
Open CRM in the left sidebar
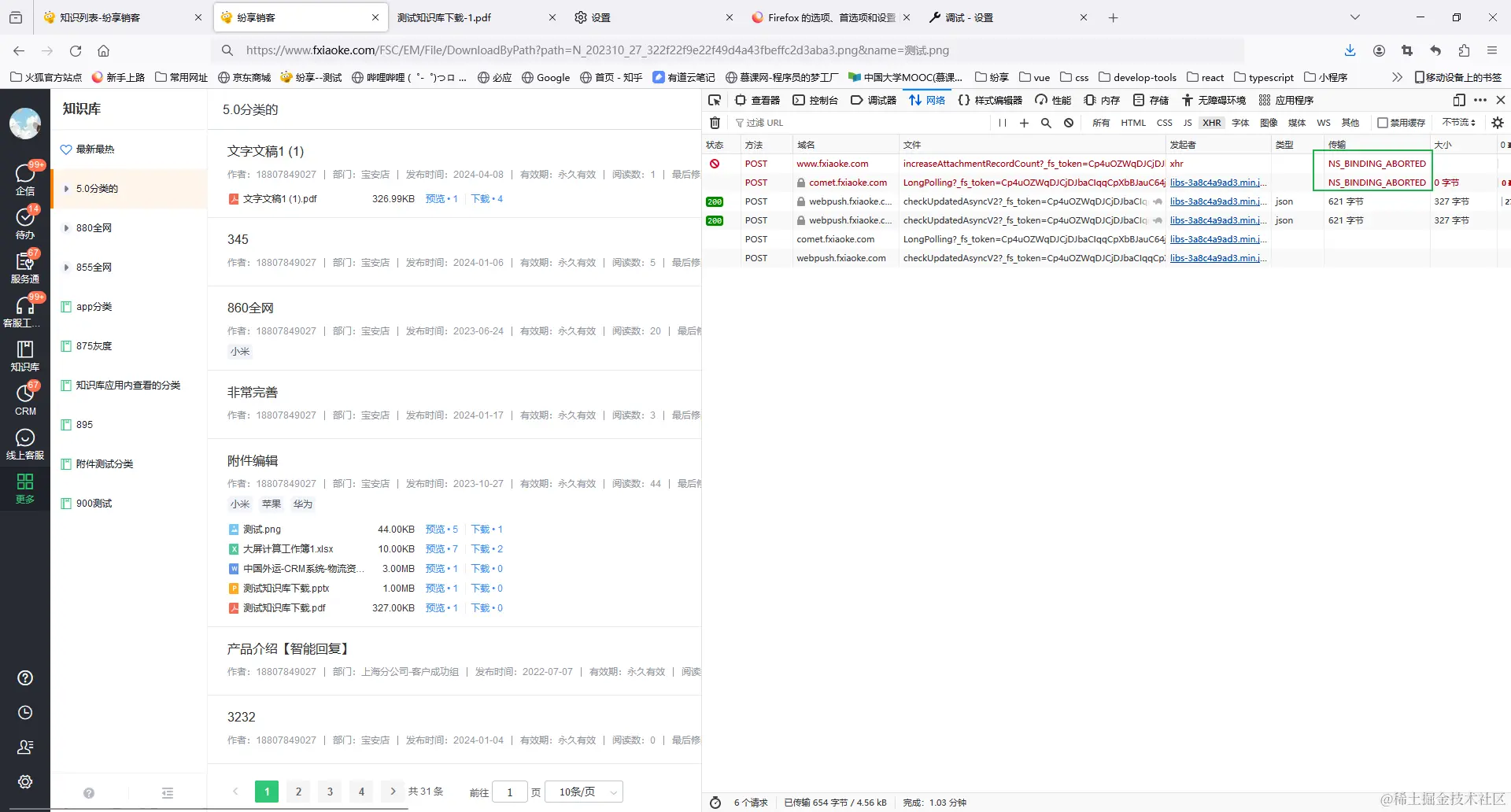[25, 400]
